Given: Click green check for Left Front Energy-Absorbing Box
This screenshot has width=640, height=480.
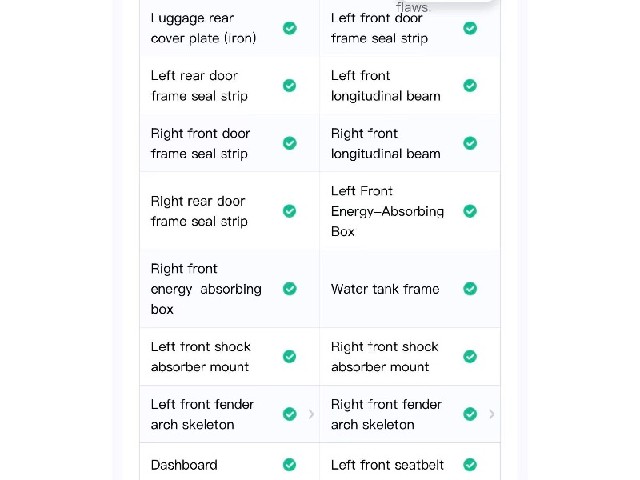Looking at the screenshot, I should click(x=470, y=211).
